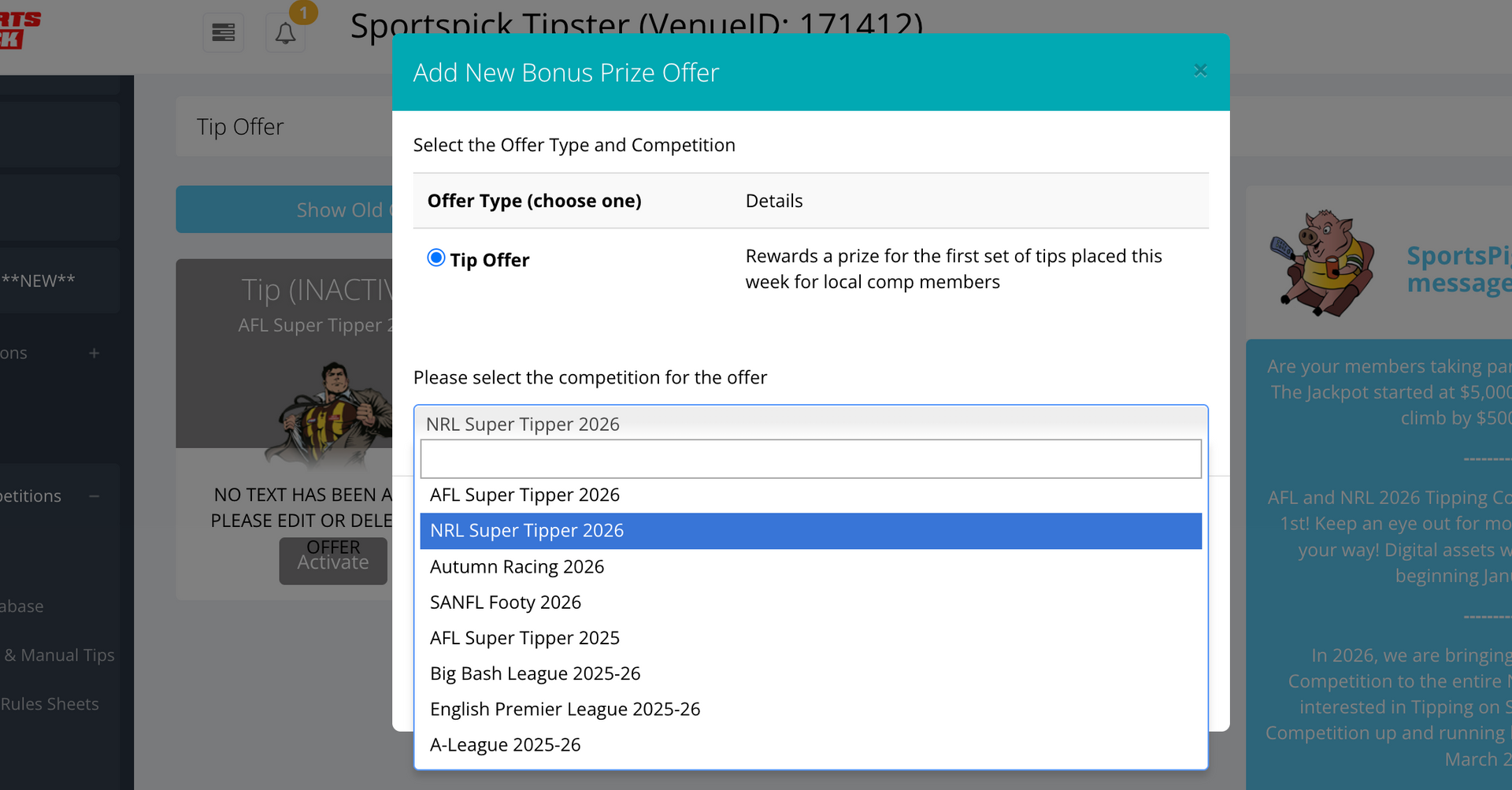The image size is (1512, 790).
Task: Pick SANFL Footy 2026 competition
Action: 506,602
